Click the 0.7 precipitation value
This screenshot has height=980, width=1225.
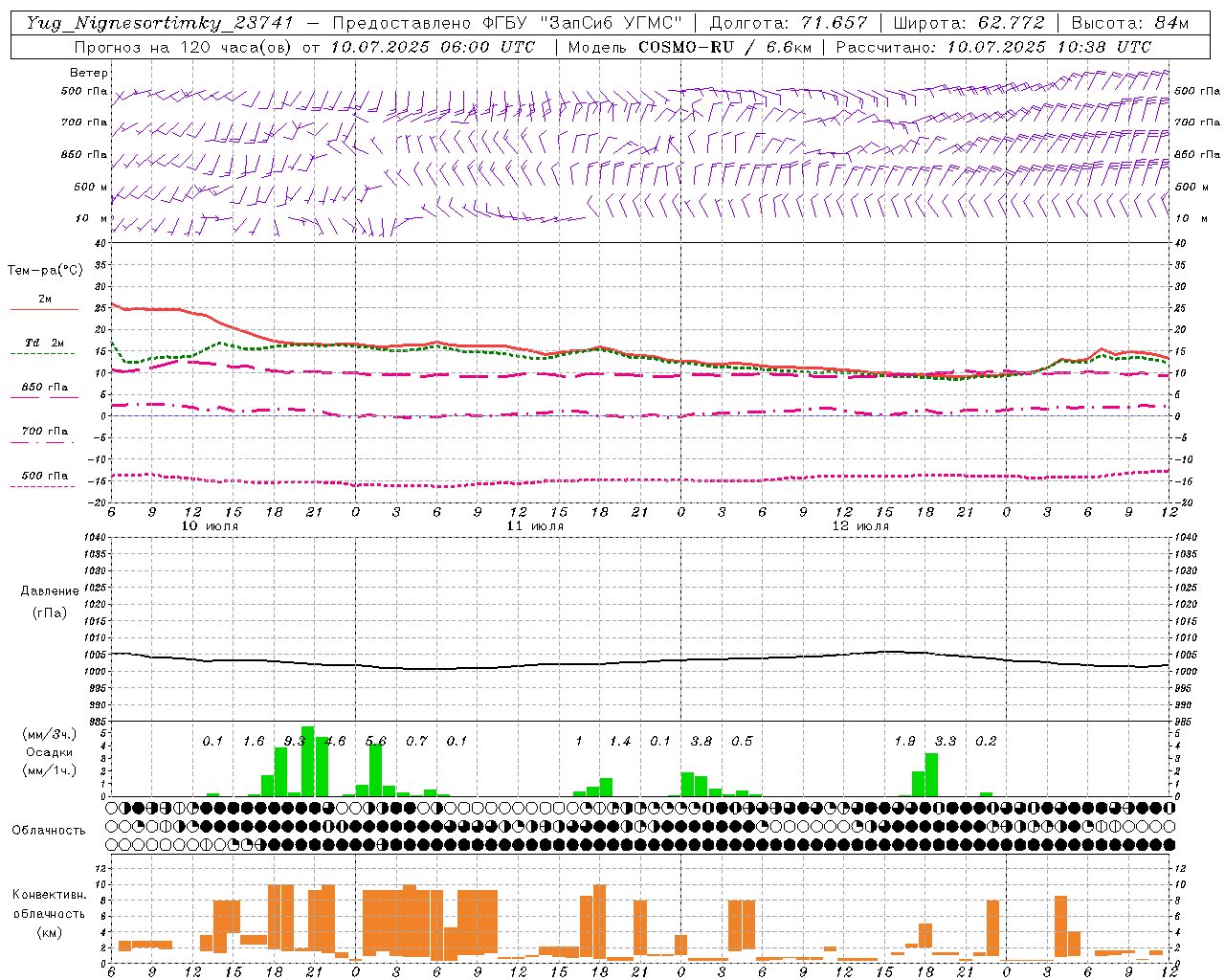416,742
